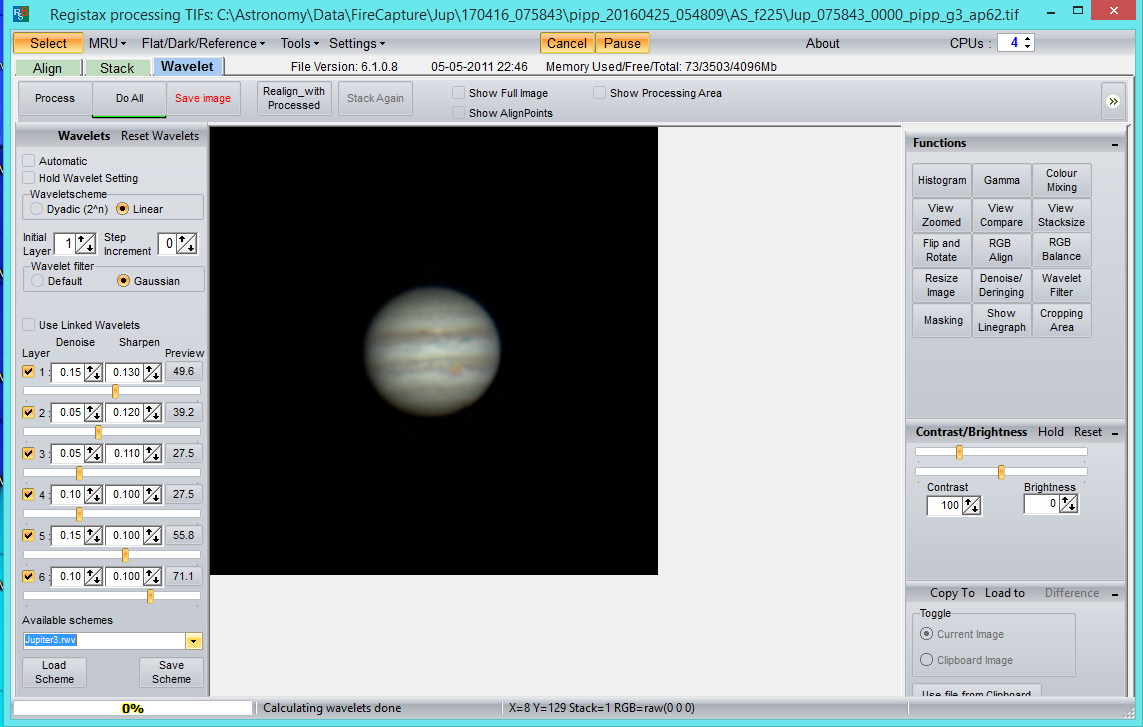The image size is (1143, 727).
Task: Open the About menu
Action: pyautogui.click(x=822, y=43)
